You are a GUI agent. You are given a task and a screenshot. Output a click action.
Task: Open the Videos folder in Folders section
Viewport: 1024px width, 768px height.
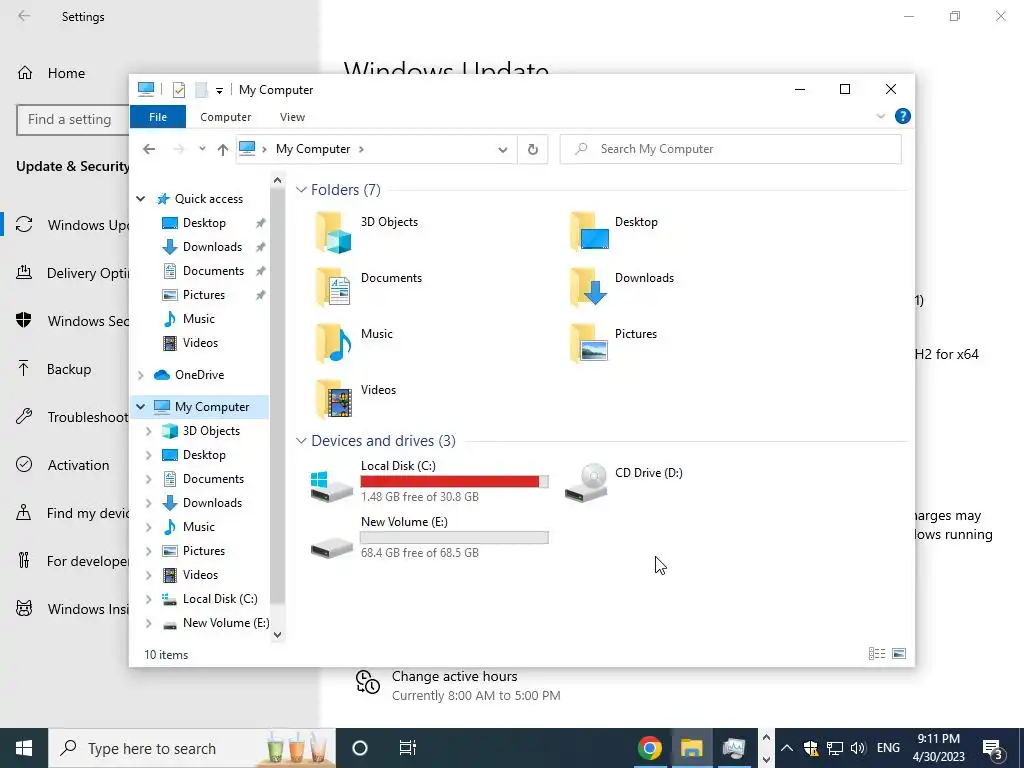point(333,399)
